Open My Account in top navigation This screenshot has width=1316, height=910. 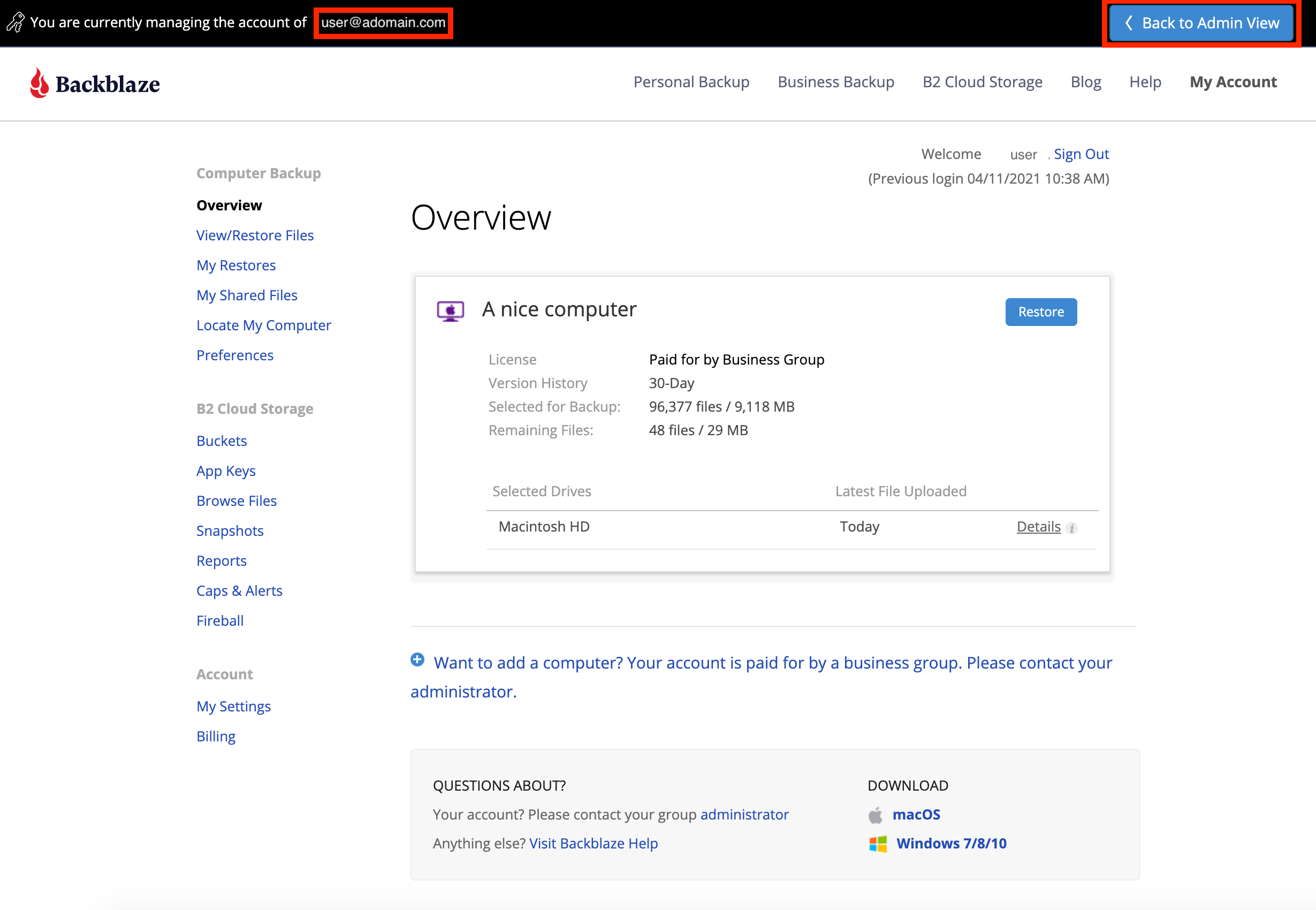click(1234, 82)
